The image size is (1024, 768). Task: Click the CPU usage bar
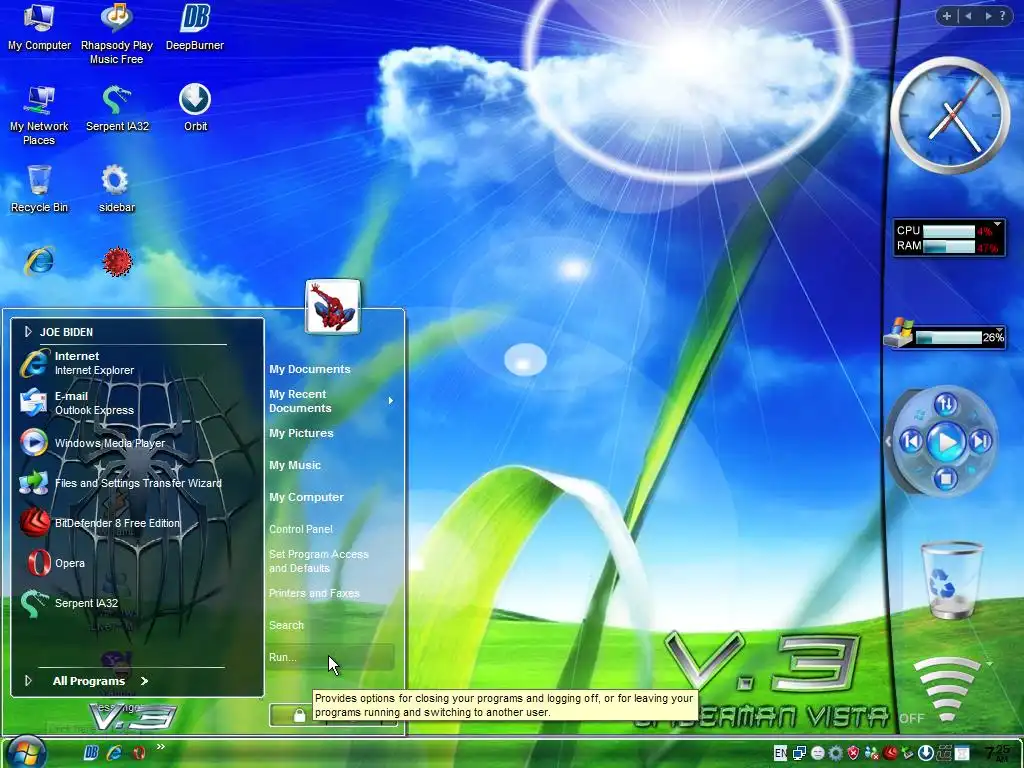(x=949, y=231)
